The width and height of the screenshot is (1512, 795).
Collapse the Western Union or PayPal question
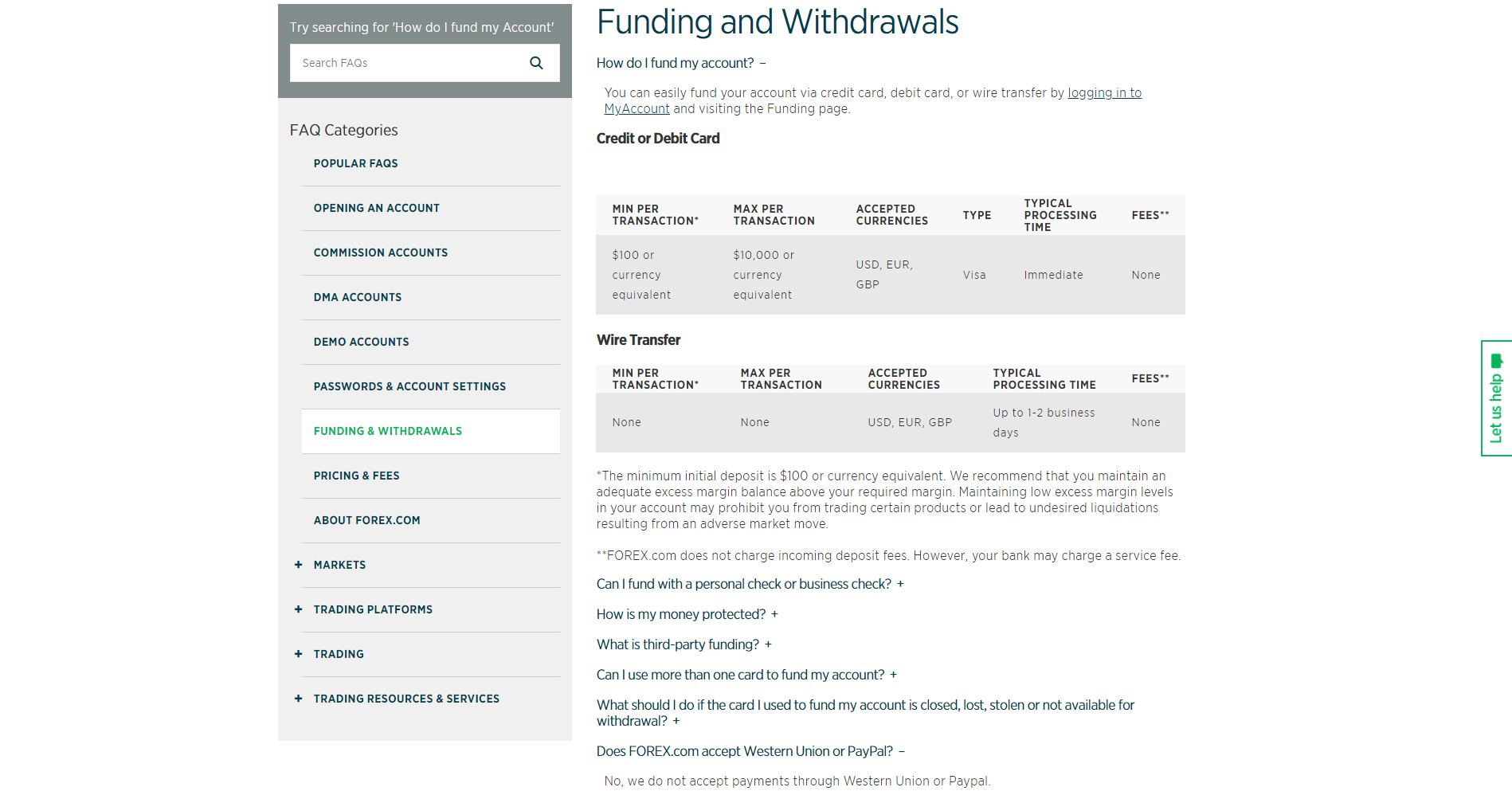click(750, 751)
